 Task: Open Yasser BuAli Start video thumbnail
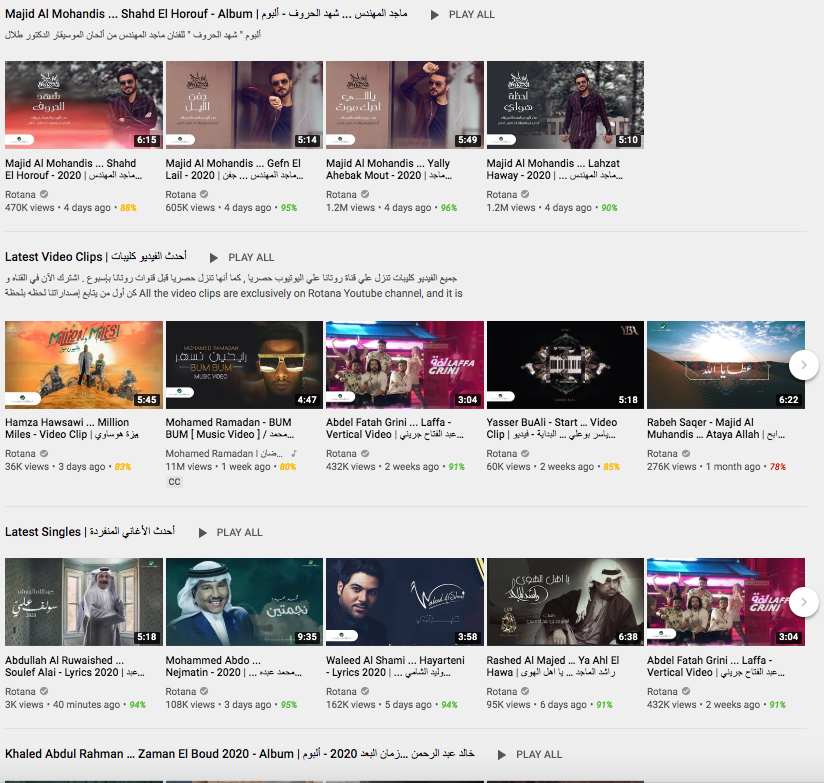click(565, 365)
